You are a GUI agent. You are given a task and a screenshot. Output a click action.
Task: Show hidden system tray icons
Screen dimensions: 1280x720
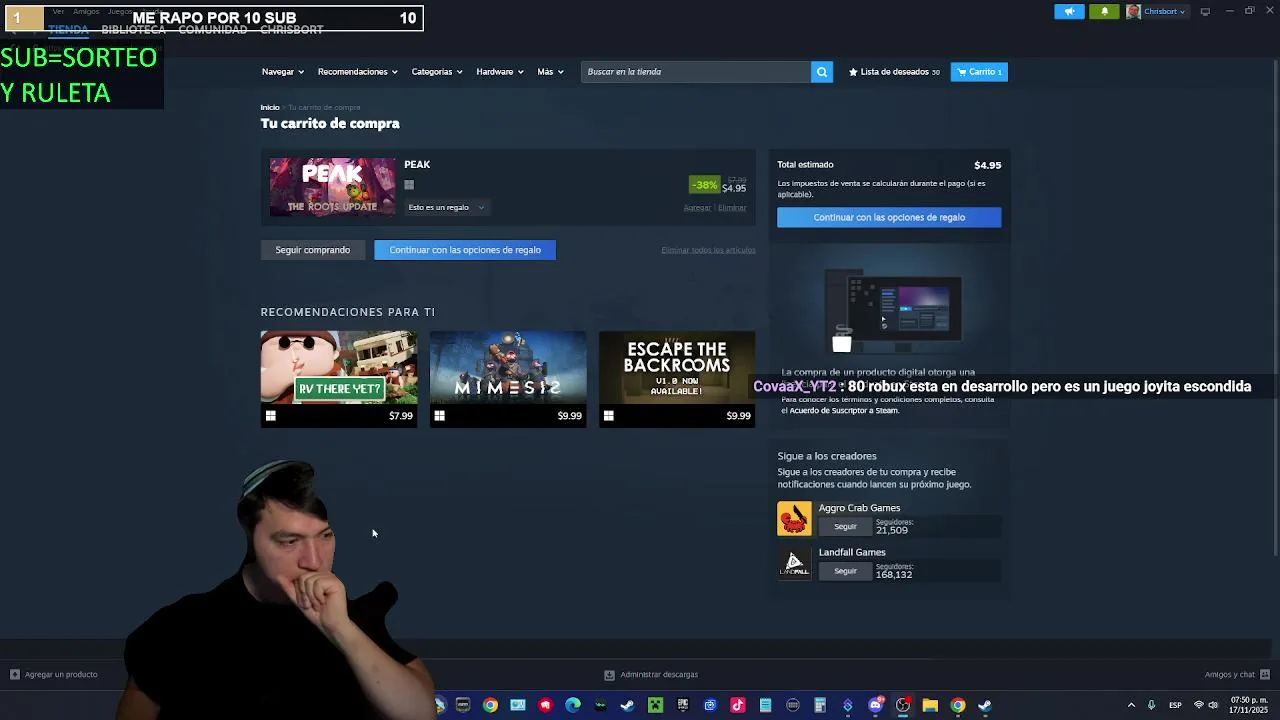pyautogui.click(x=1132, y=705)
